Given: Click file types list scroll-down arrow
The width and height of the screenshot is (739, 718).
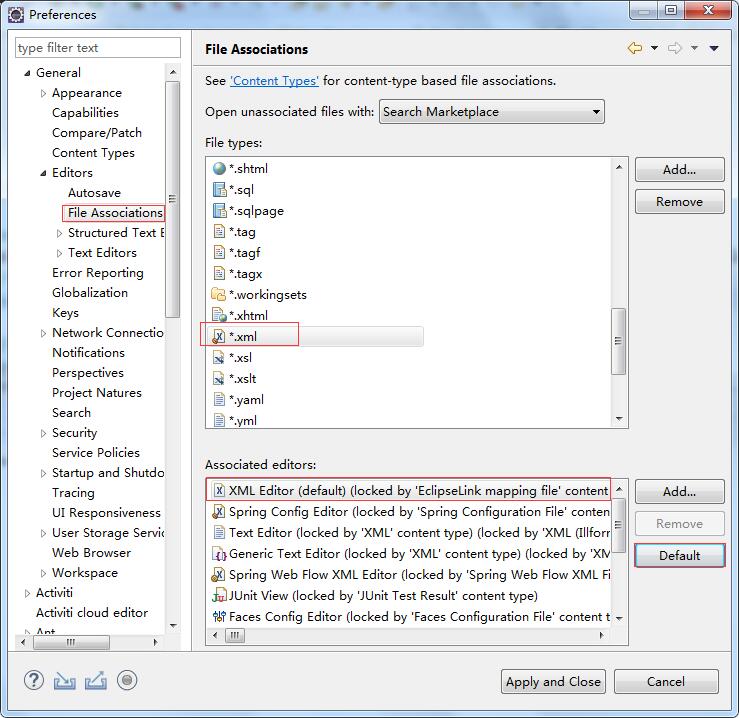Looking at the screenshot, I should pos(619,419).
